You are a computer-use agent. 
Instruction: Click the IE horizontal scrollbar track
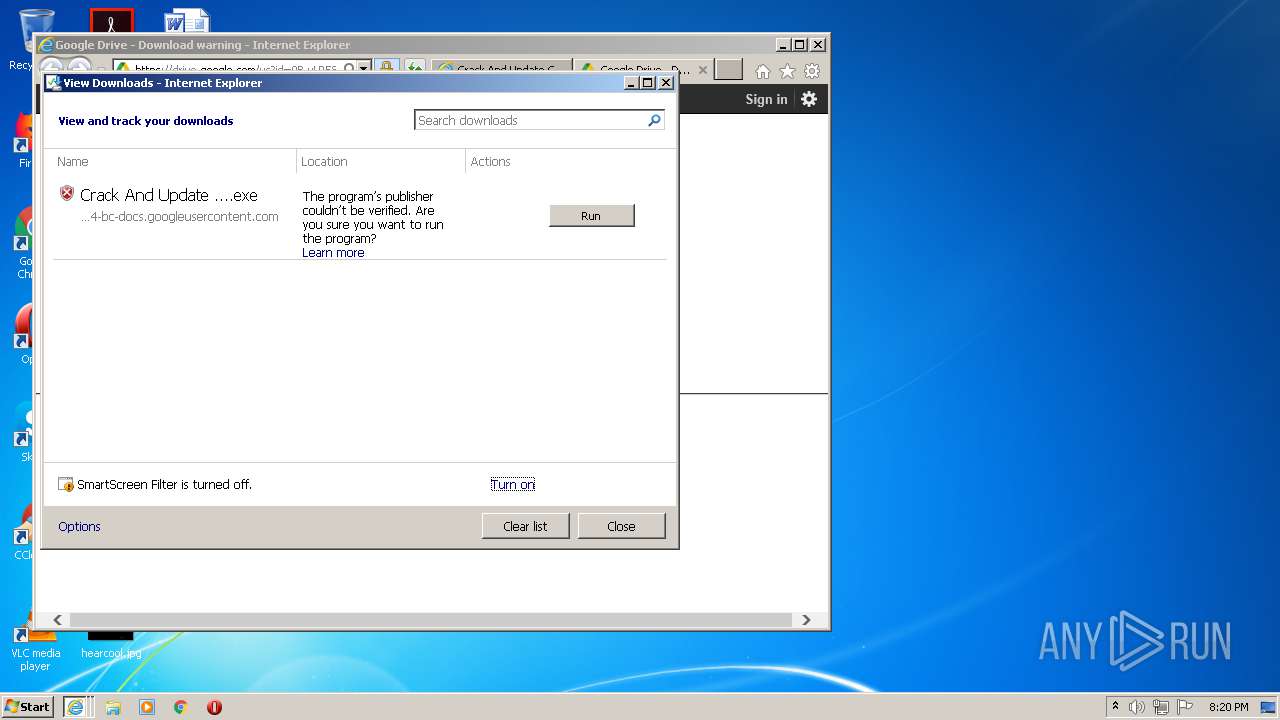[432, 620]
